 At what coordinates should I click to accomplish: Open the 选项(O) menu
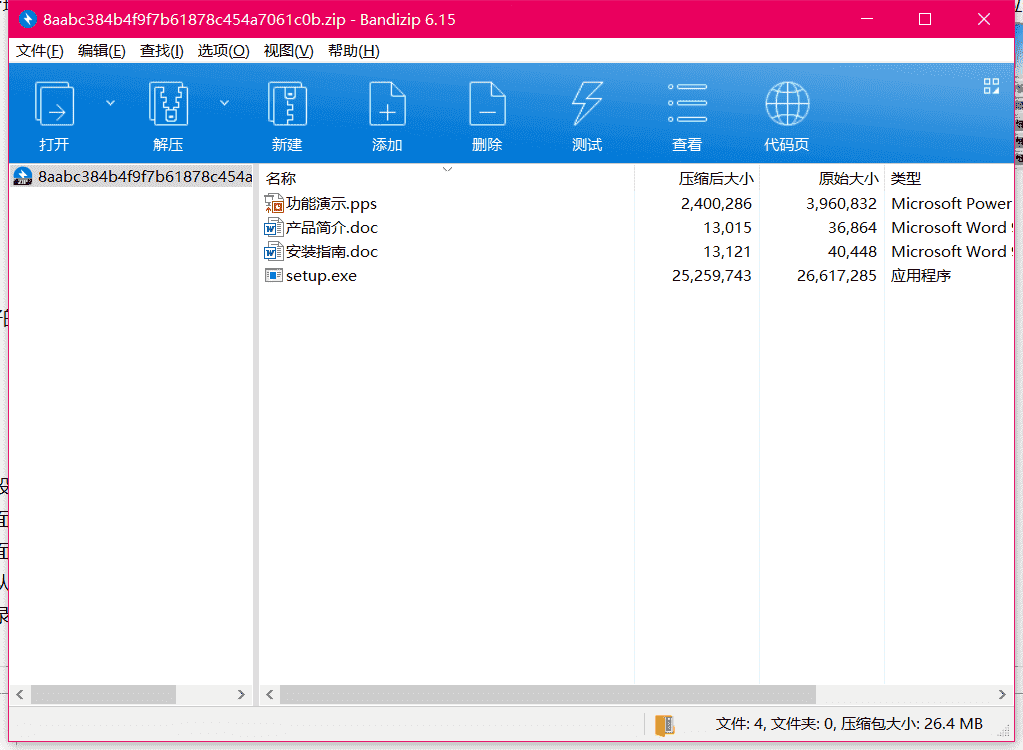[224, 51]
